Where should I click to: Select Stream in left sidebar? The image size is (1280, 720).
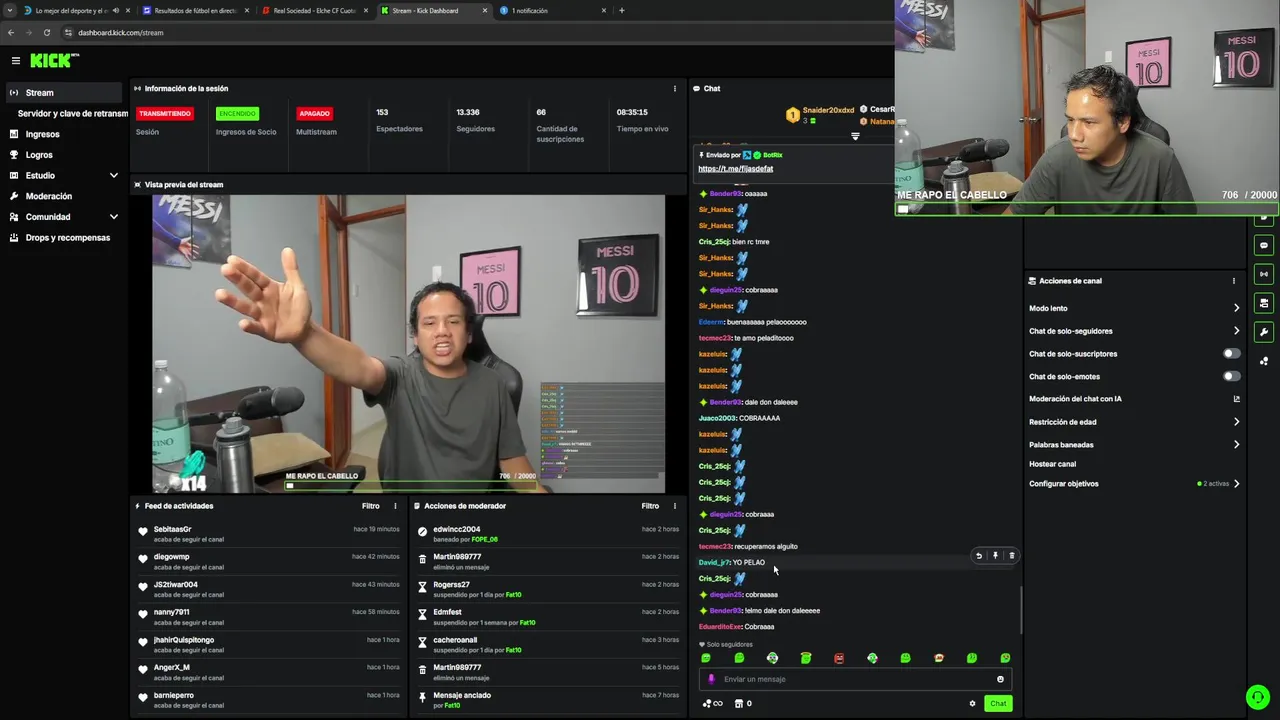[64, 93]
